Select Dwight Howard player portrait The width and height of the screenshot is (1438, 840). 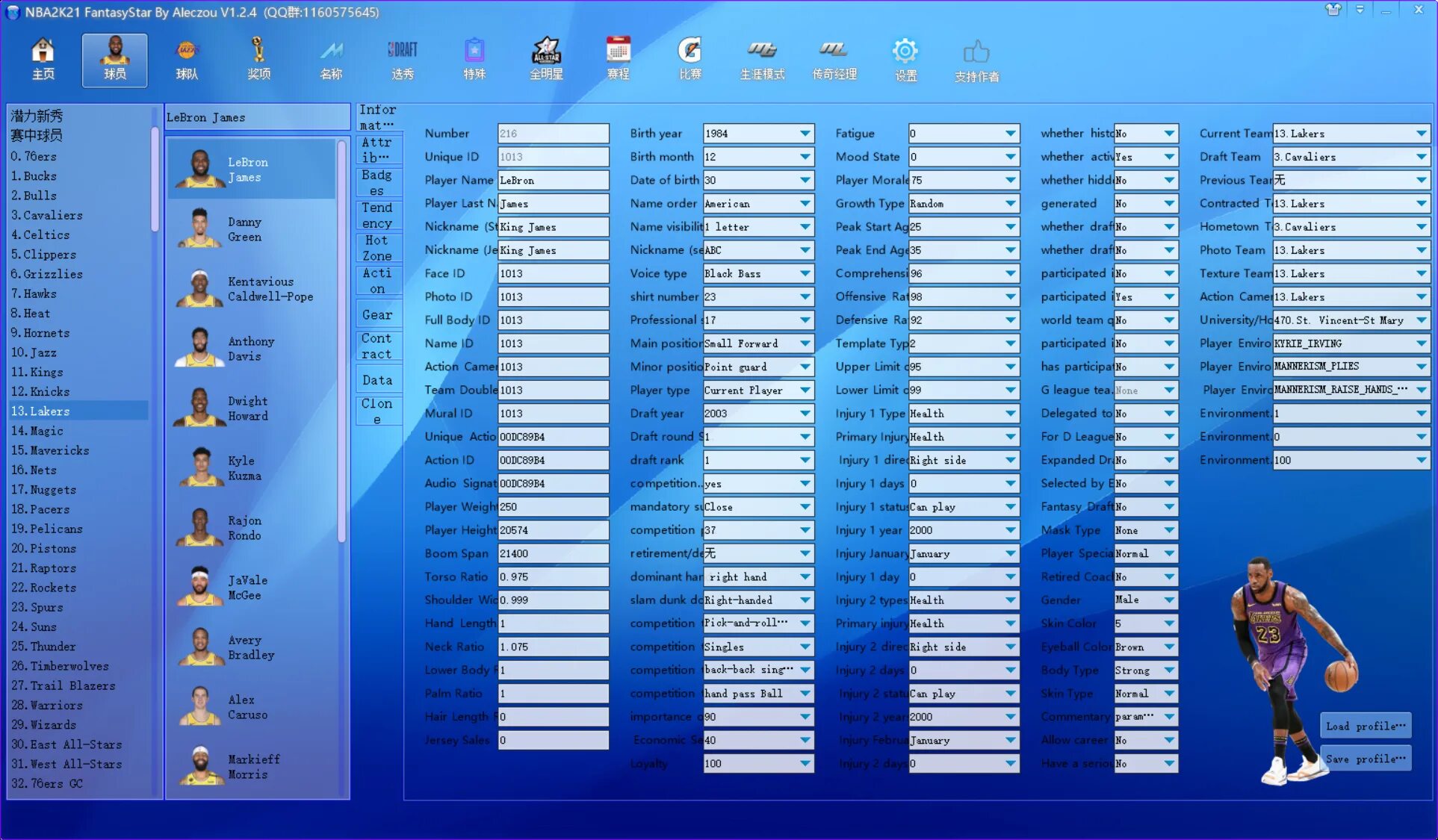point(199,408)
